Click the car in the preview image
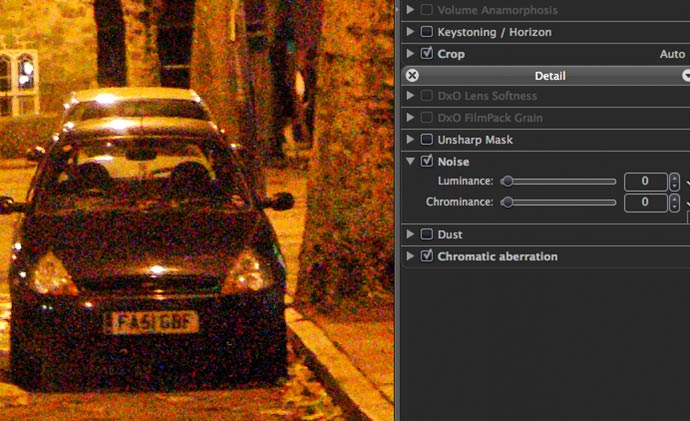Viewport: 690px width, 421px height. pos(147,240)
